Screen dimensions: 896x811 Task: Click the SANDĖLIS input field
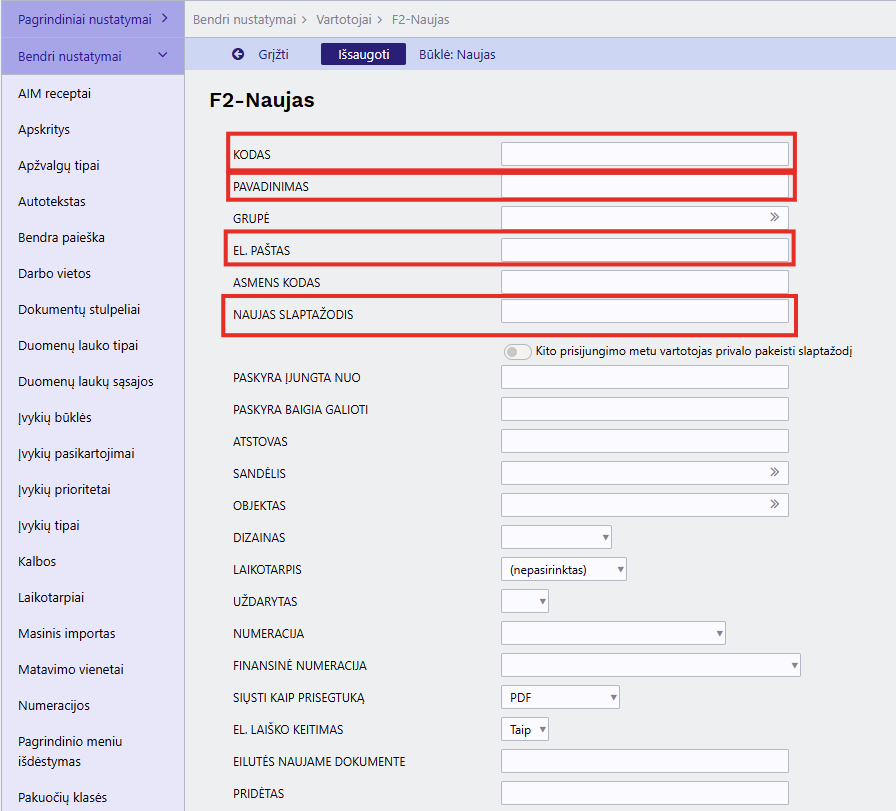pyautogui.click(x=645, y=473)
